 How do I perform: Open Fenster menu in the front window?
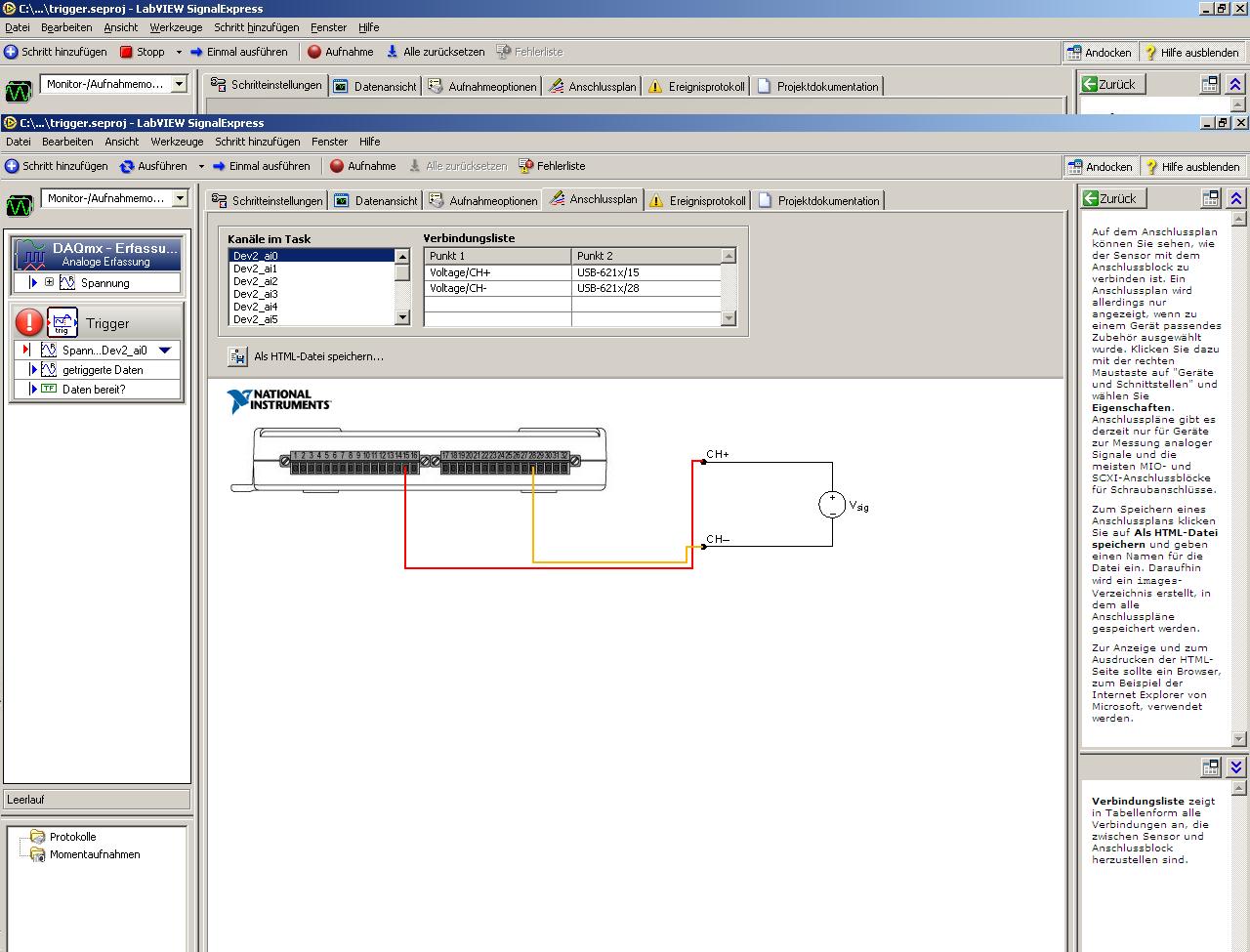pos(330,142)
